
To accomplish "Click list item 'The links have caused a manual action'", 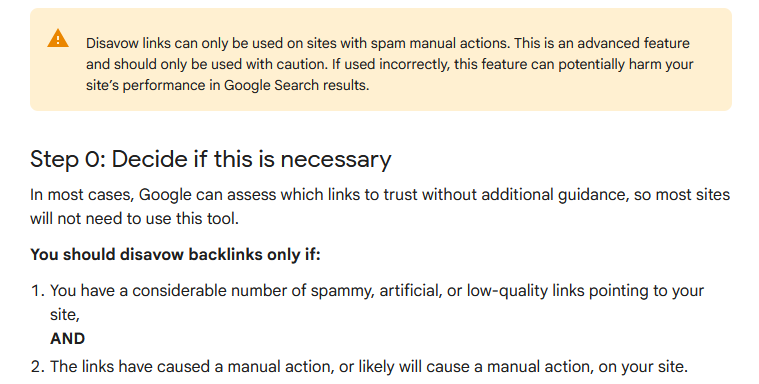I will tap(369, 367).
